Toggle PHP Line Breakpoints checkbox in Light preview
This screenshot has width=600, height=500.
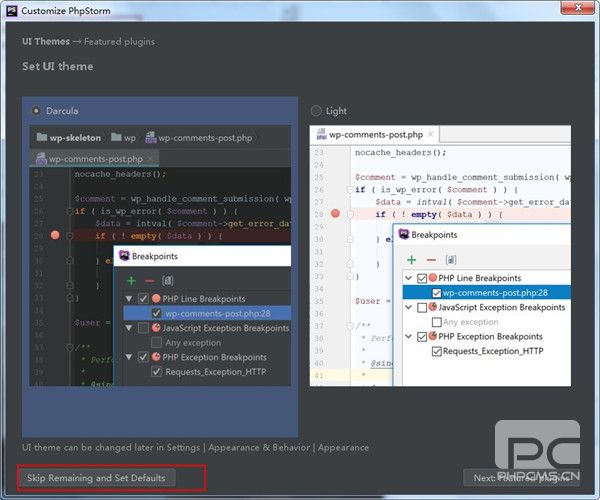point(422,279)
